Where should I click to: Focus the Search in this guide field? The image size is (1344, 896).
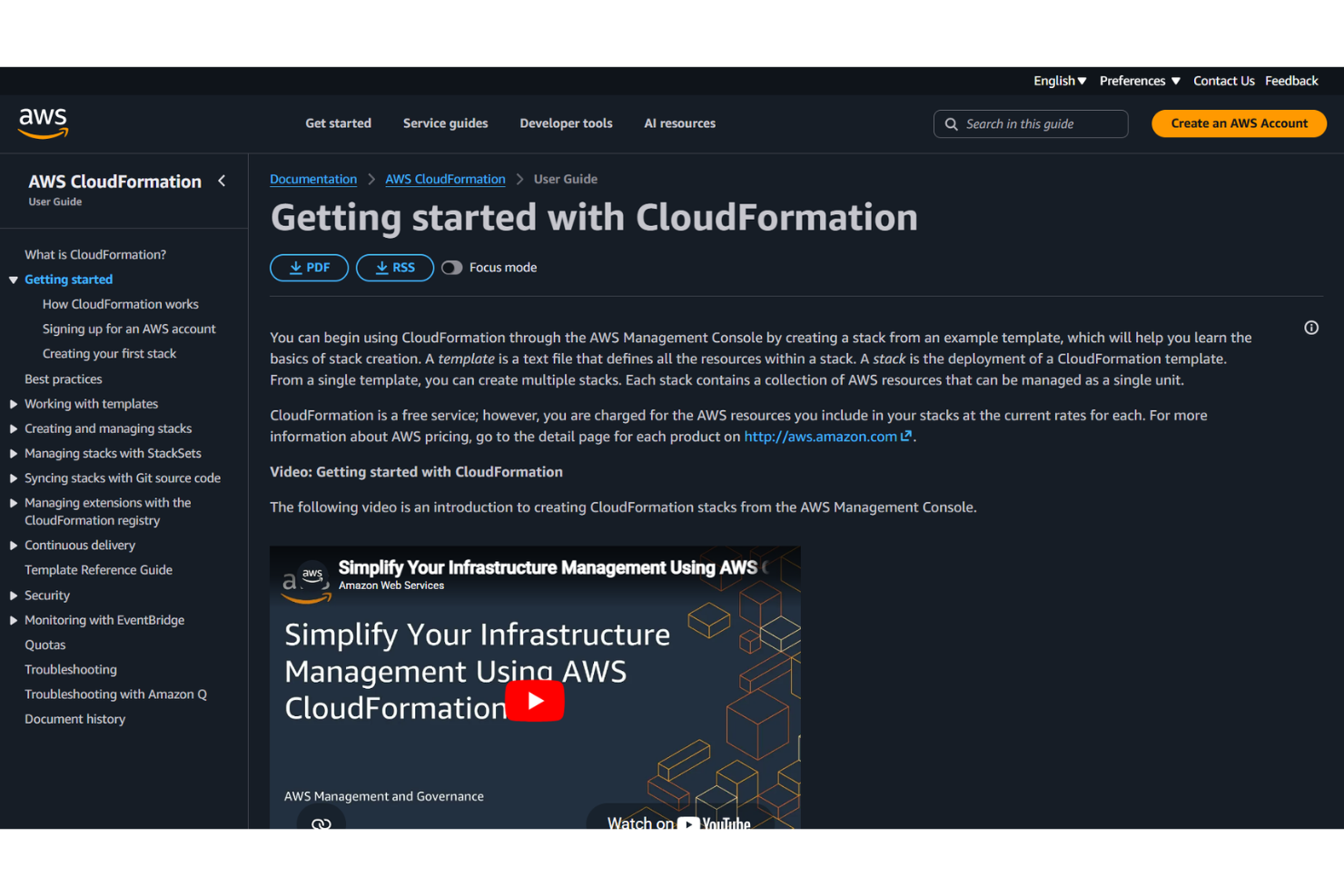click(1031, 124)
